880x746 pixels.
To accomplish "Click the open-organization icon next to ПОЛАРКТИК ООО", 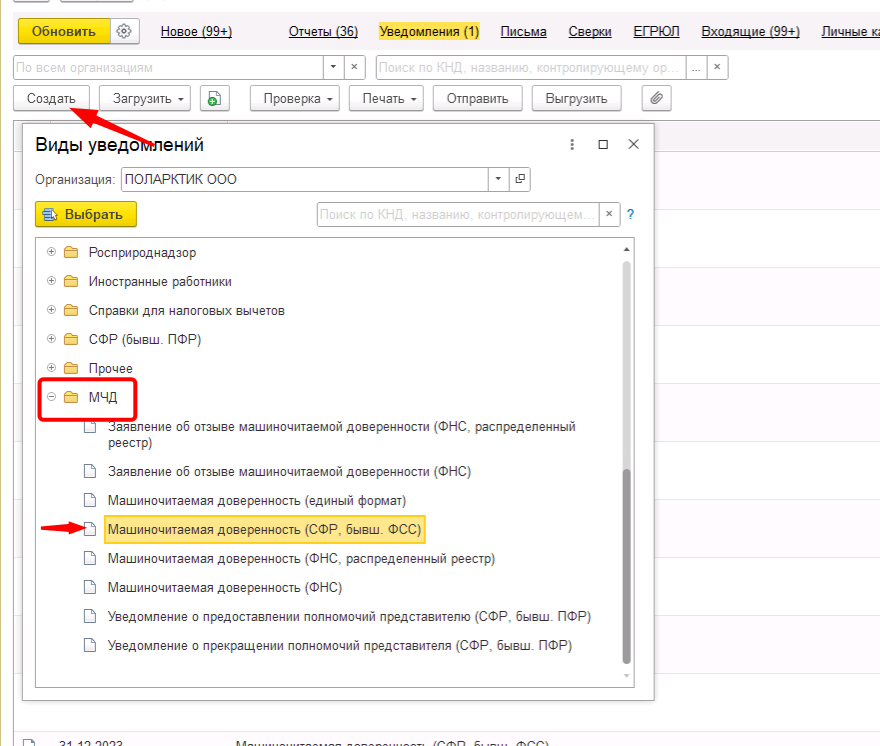I will (x=519, y=180).
